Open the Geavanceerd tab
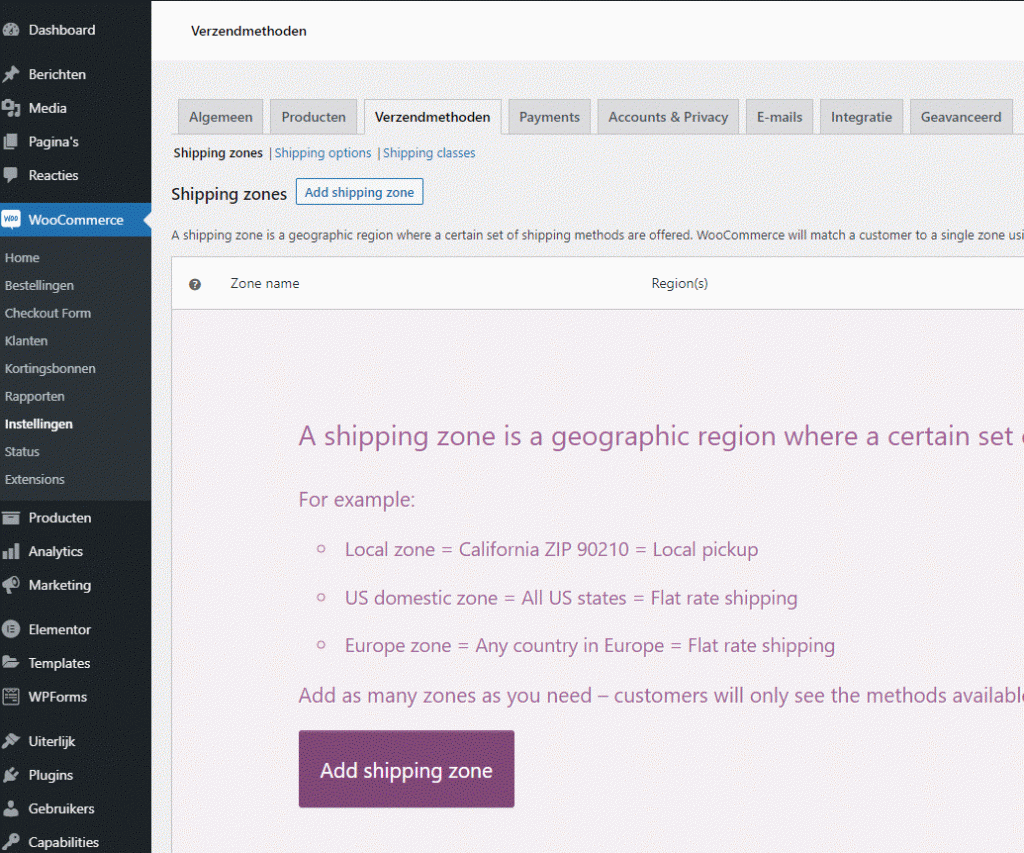The width and height of the screenshot is (1024, 853). [x=961, y=117]
